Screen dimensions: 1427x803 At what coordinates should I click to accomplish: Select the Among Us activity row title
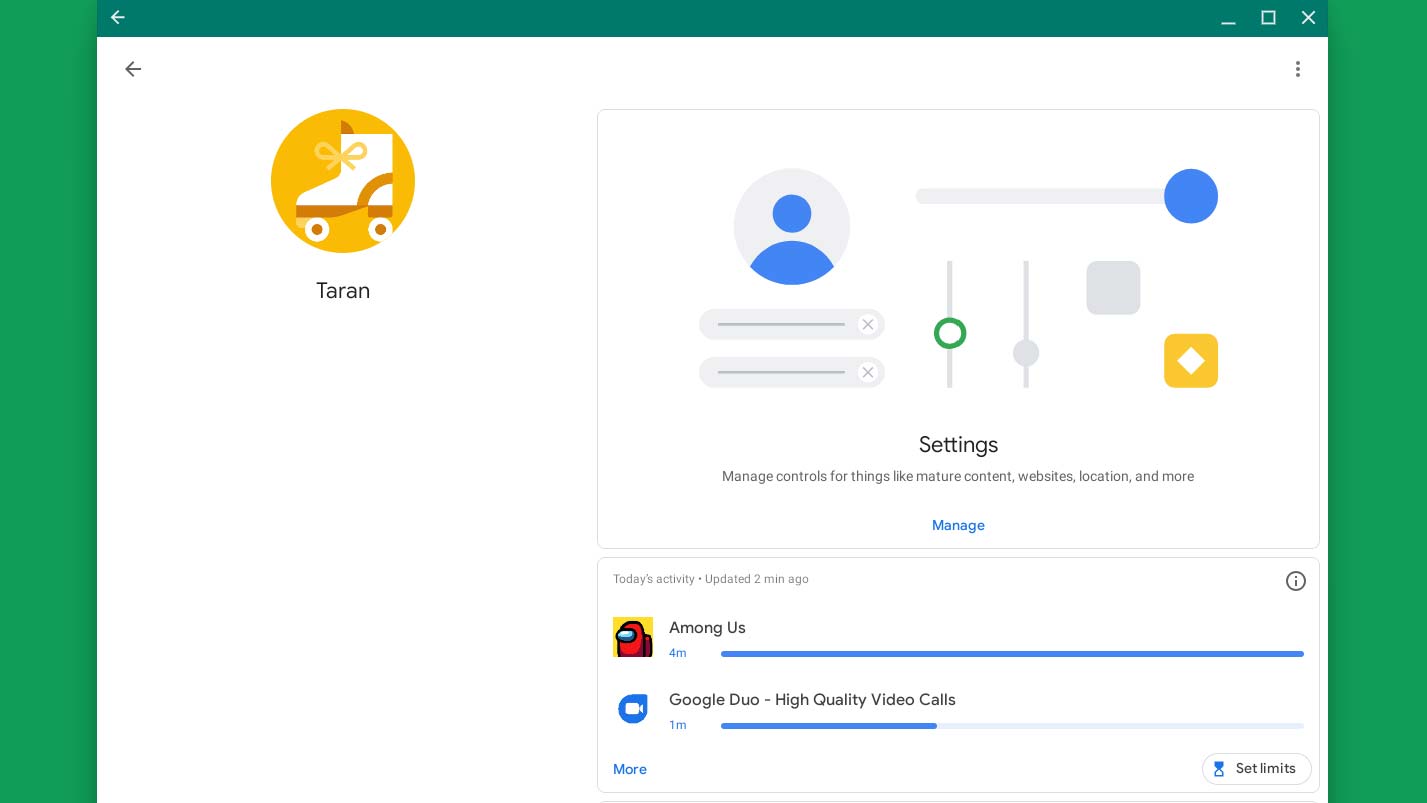pos(707,628)
